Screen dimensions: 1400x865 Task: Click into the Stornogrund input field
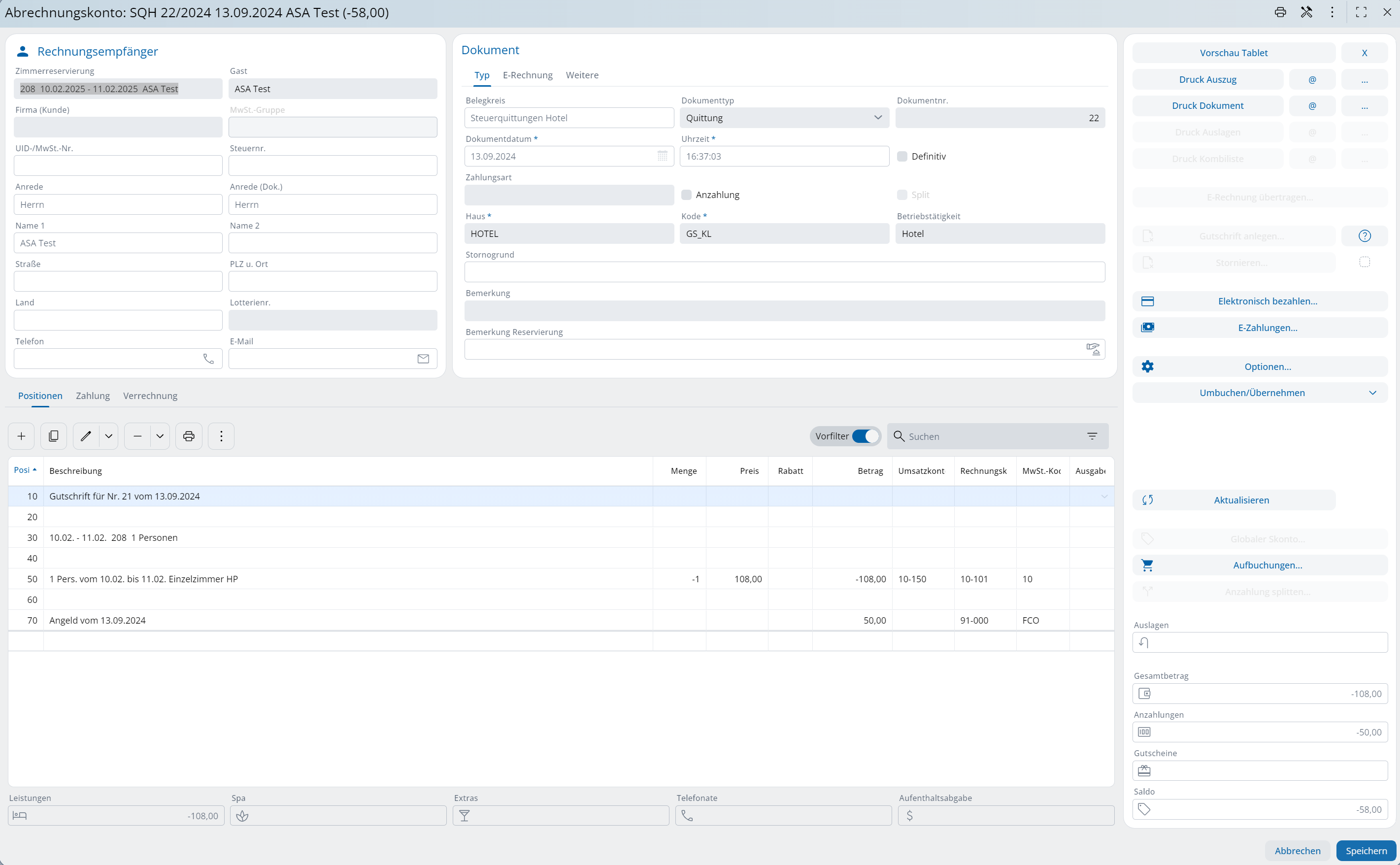784,272
